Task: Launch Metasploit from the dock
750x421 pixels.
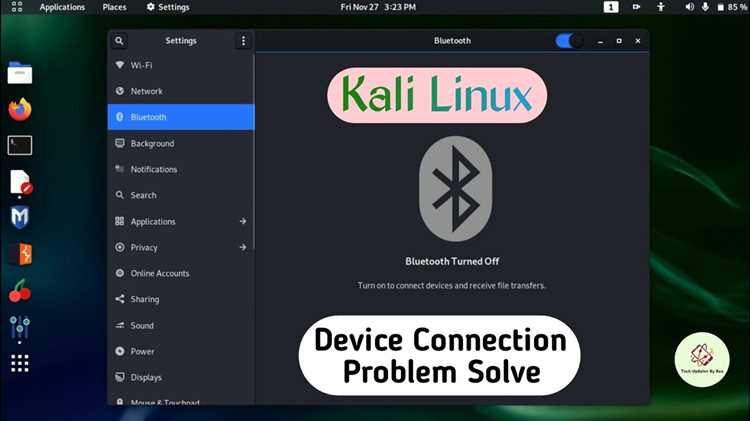Action: click(20, 218)
